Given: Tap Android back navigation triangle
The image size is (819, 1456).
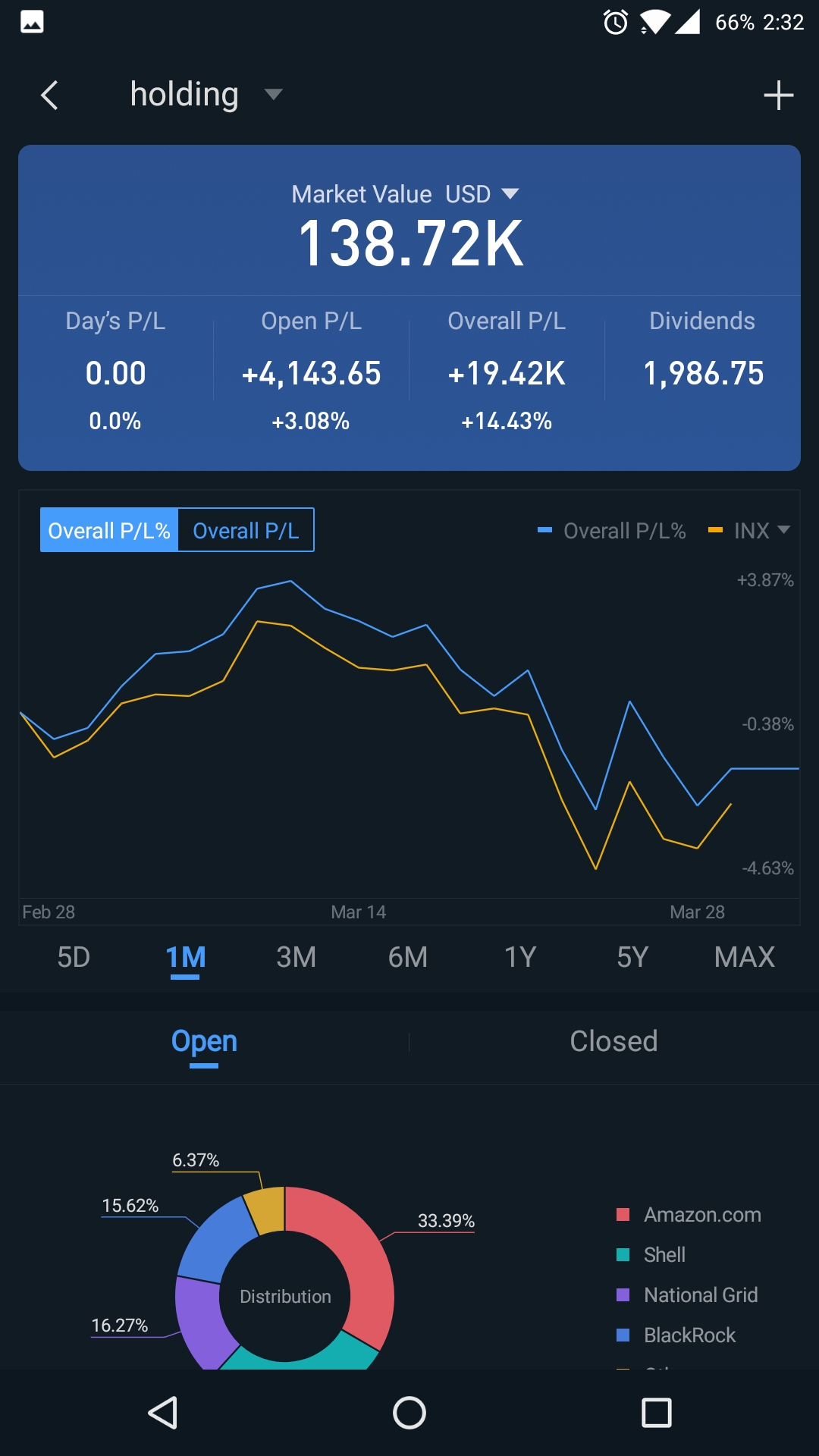Looking at the screenshot, I should [163, 1413].
